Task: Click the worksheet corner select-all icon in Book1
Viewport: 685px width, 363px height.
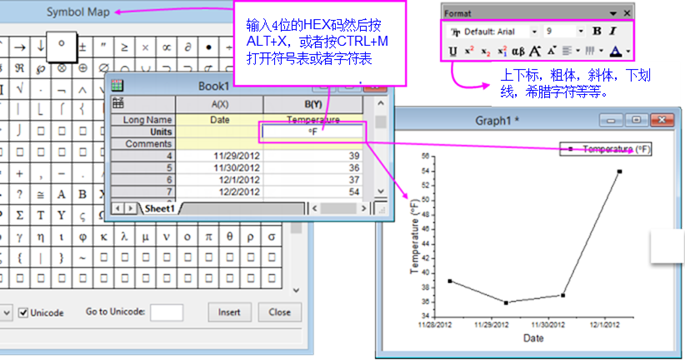Action: coord(118,104)
